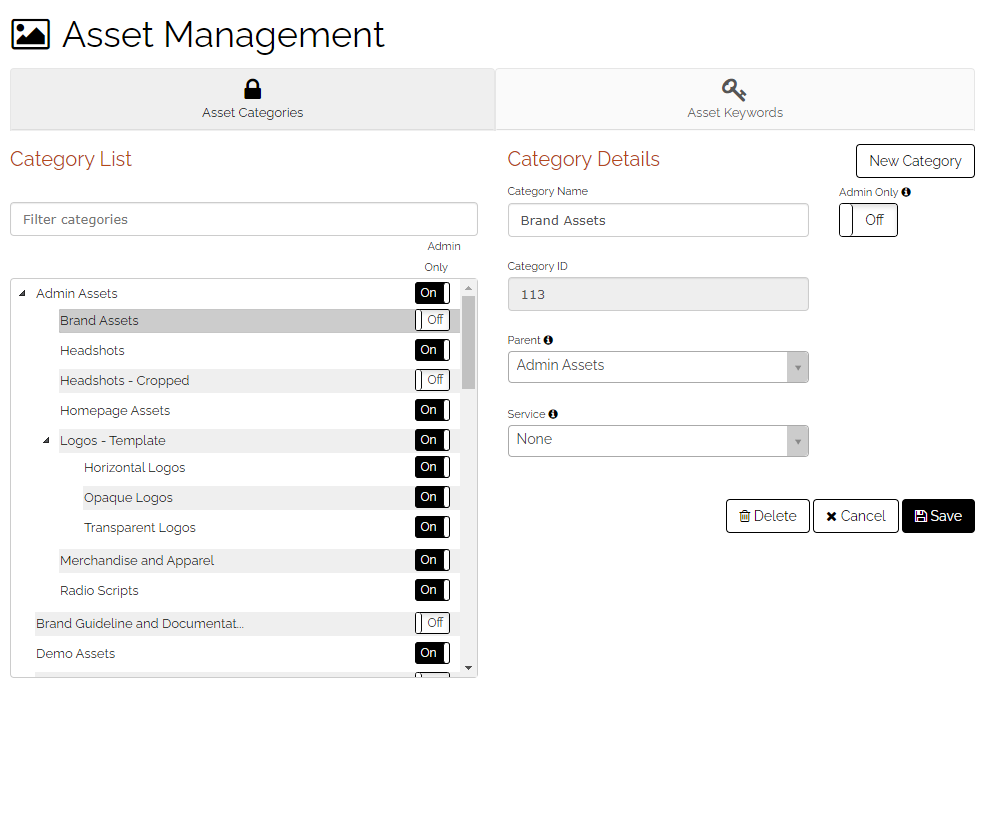Click the New Category button

(x=915, y=161)
